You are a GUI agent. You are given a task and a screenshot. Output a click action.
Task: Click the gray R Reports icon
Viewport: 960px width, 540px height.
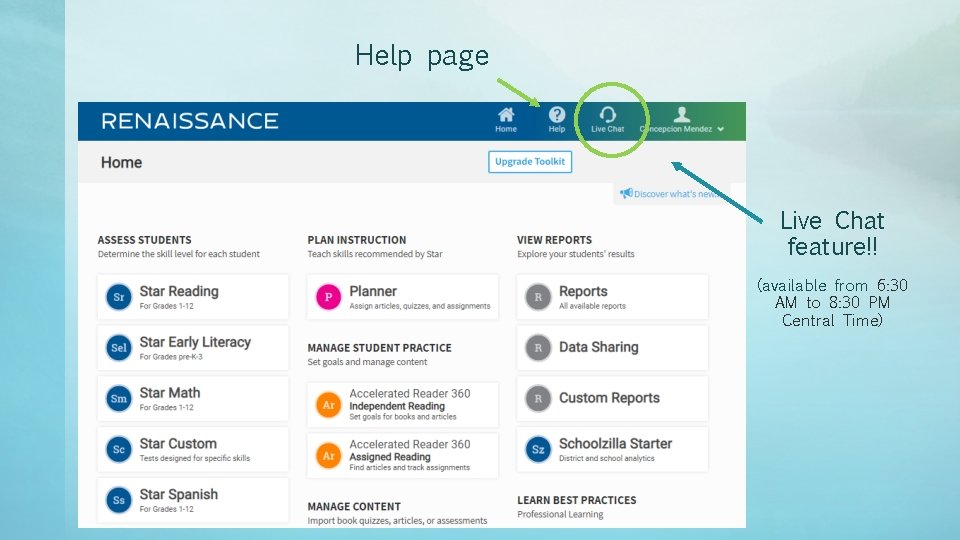tap(538, 297)
